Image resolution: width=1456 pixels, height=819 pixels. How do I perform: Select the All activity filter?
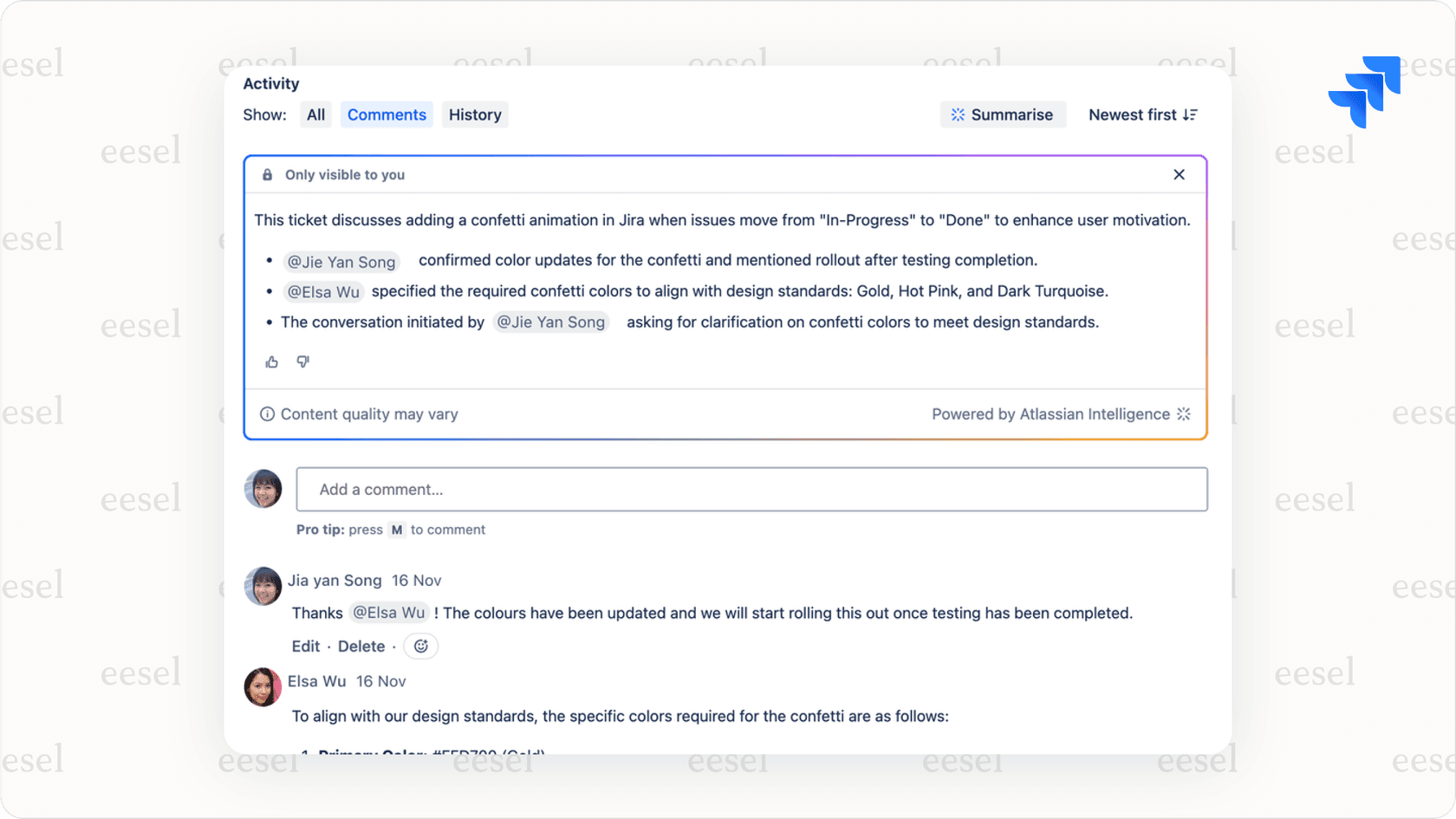(315, 114)
